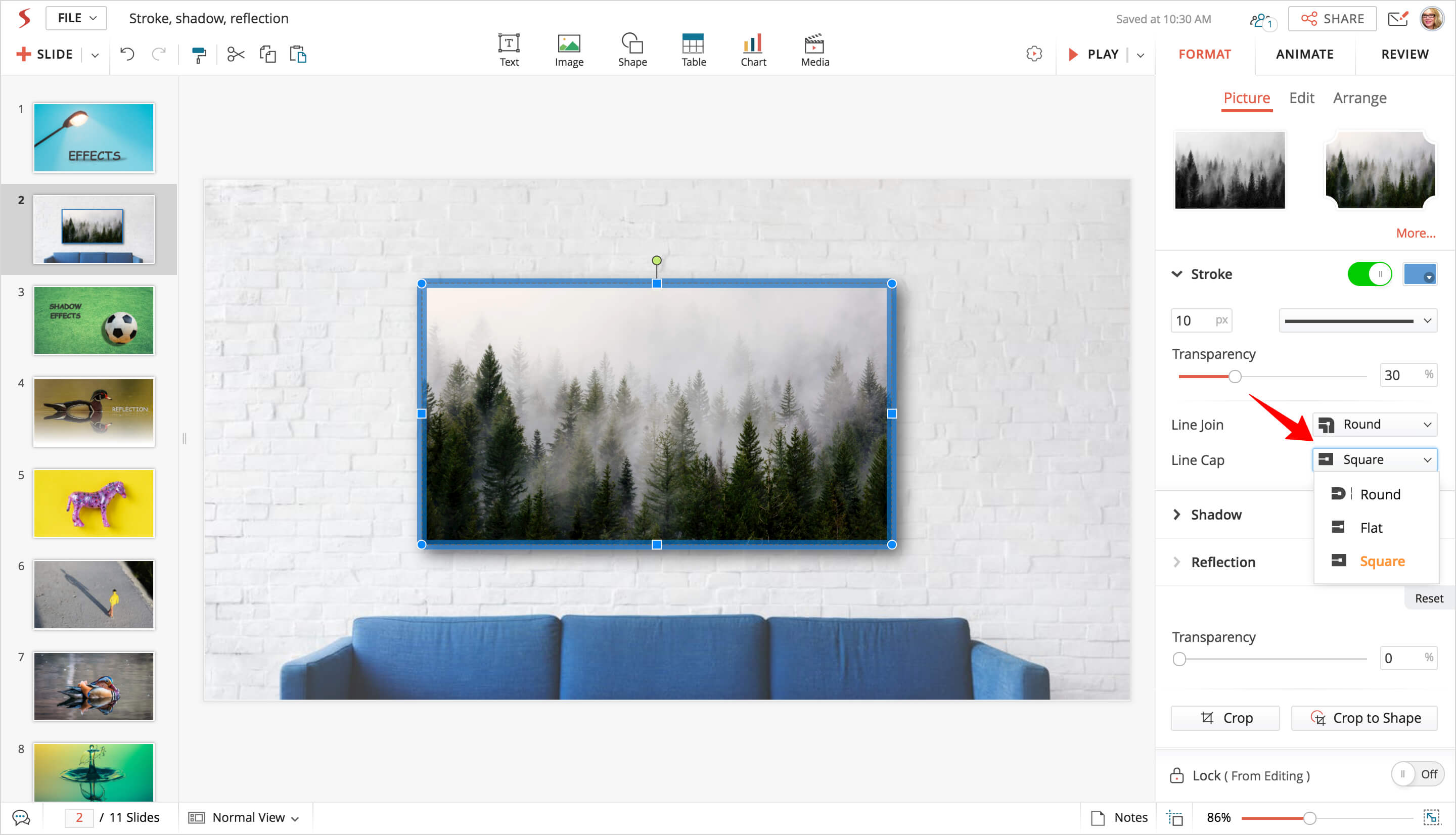Open the Shape insert tool

click(x=632, y=51)
